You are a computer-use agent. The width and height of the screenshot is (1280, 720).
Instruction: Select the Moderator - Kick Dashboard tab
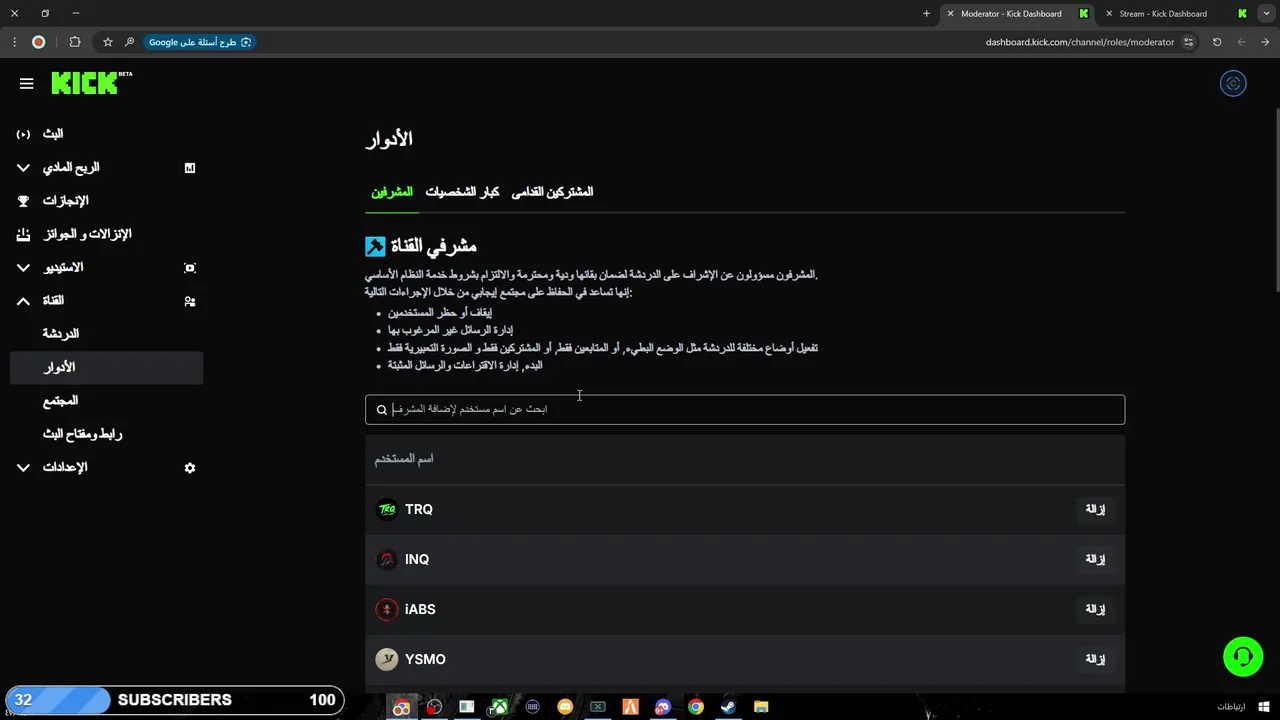coord(1019,14)
